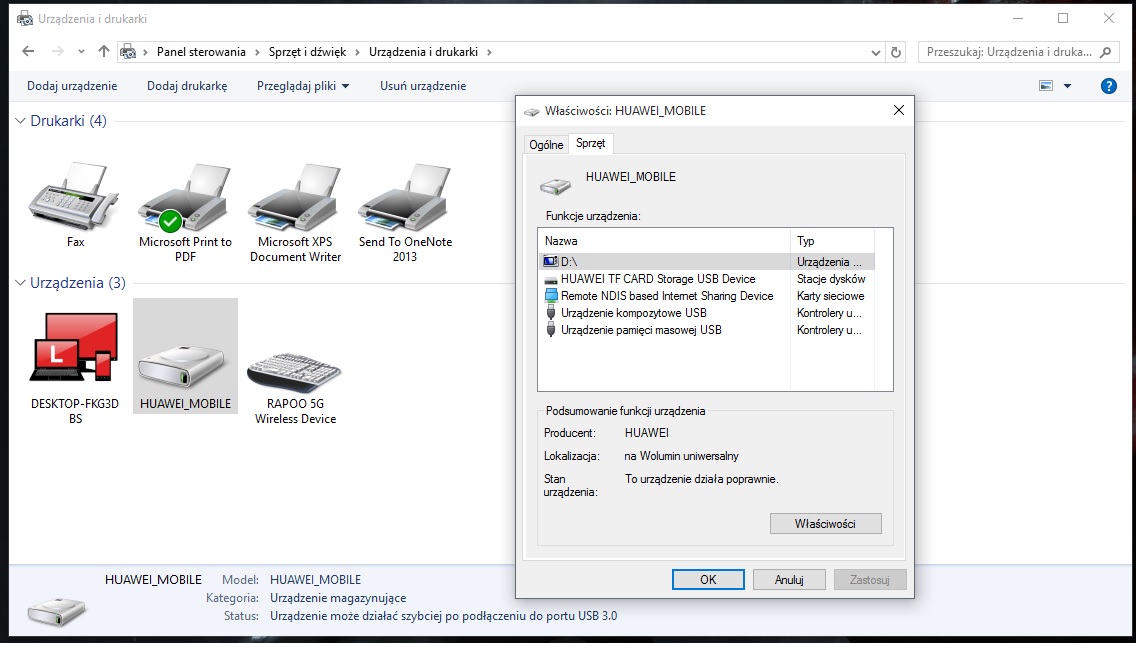The image size is (1136, 648).
Task: Click the Właściwości button in dialog
Action: point(825,524)
